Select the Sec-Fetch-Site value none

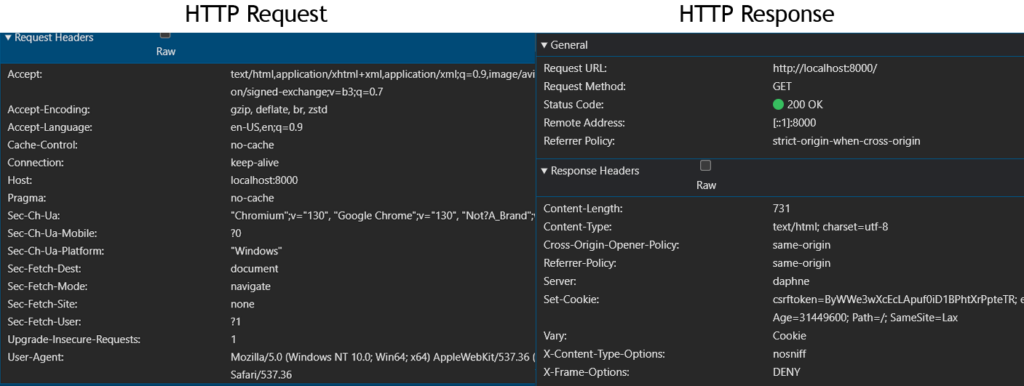[x=242, y=304]
